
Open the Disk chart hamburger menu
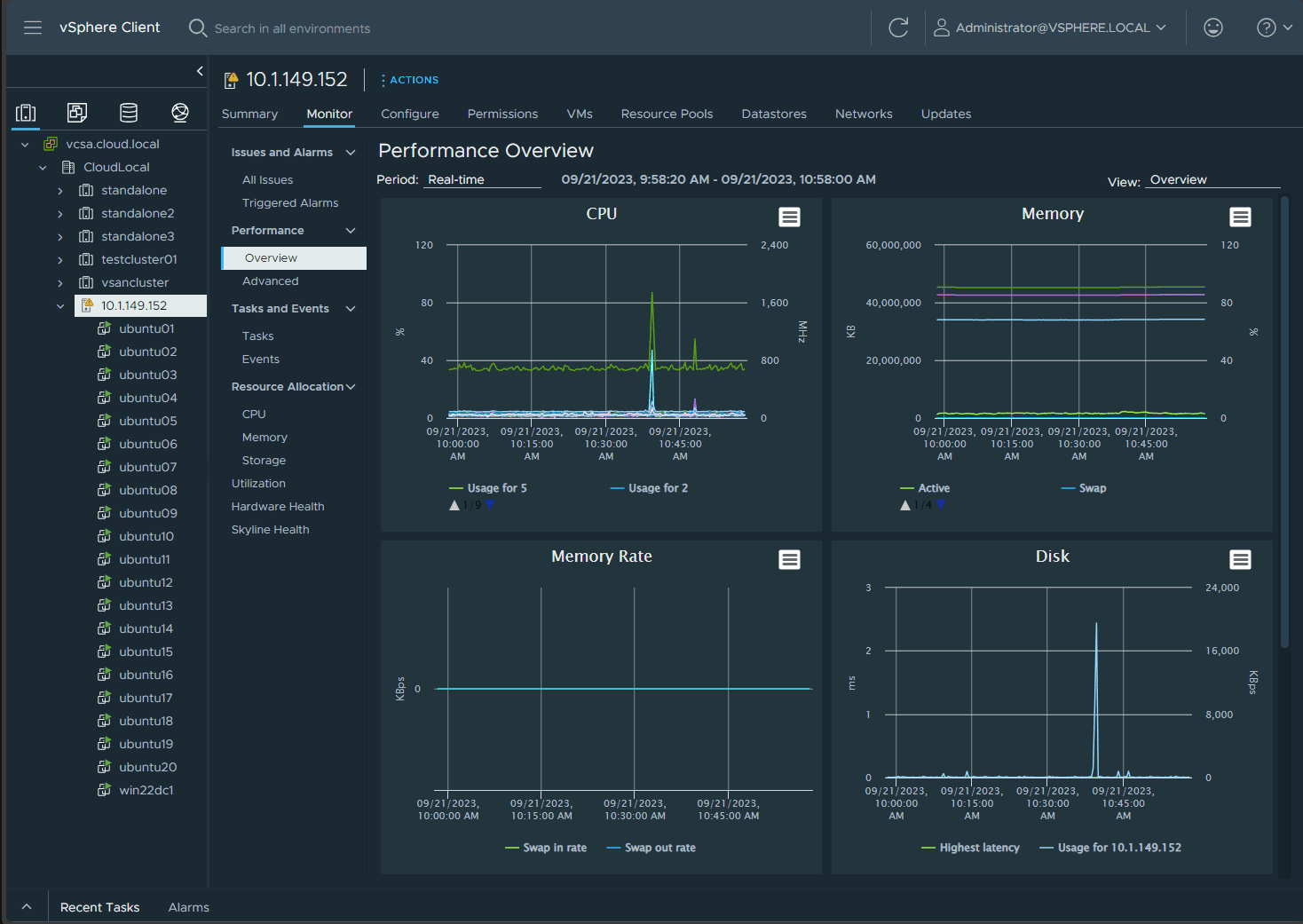(1240, 559)
